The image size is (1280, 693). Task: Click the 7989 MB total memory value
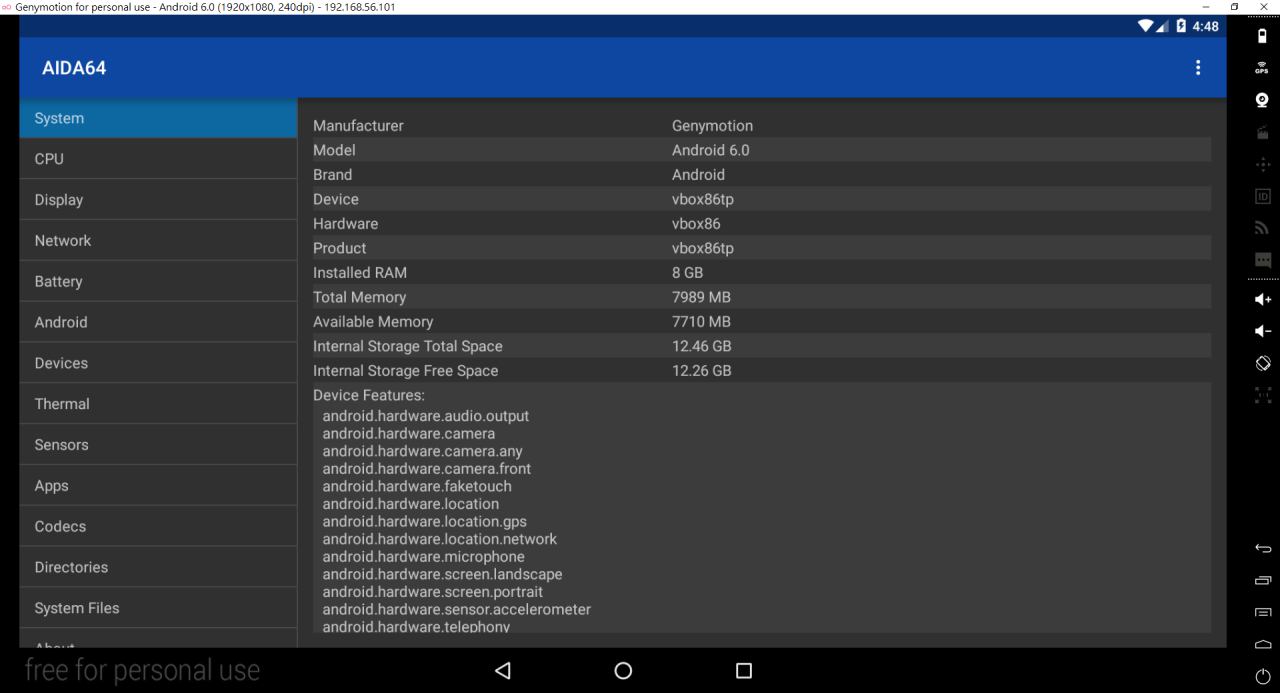(x=701, y=297)
